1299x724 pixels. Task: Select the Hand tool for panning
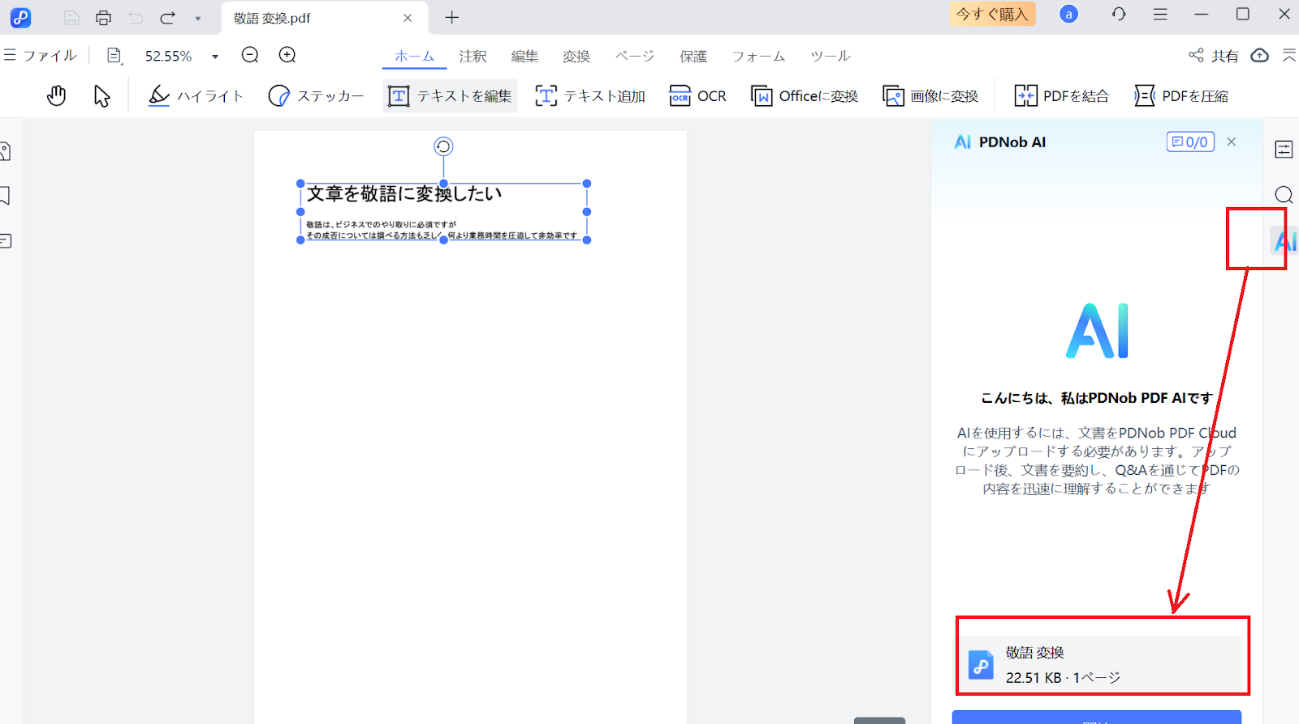(57, 95)
